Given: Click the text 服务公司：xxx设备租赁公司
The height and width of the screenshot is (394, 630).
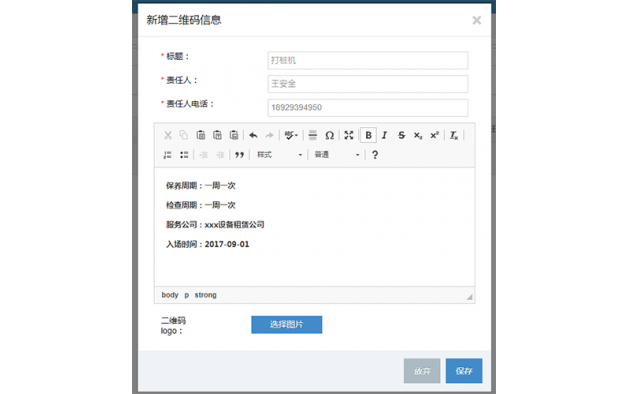Looking at the screenshot, I should (215, 225).
